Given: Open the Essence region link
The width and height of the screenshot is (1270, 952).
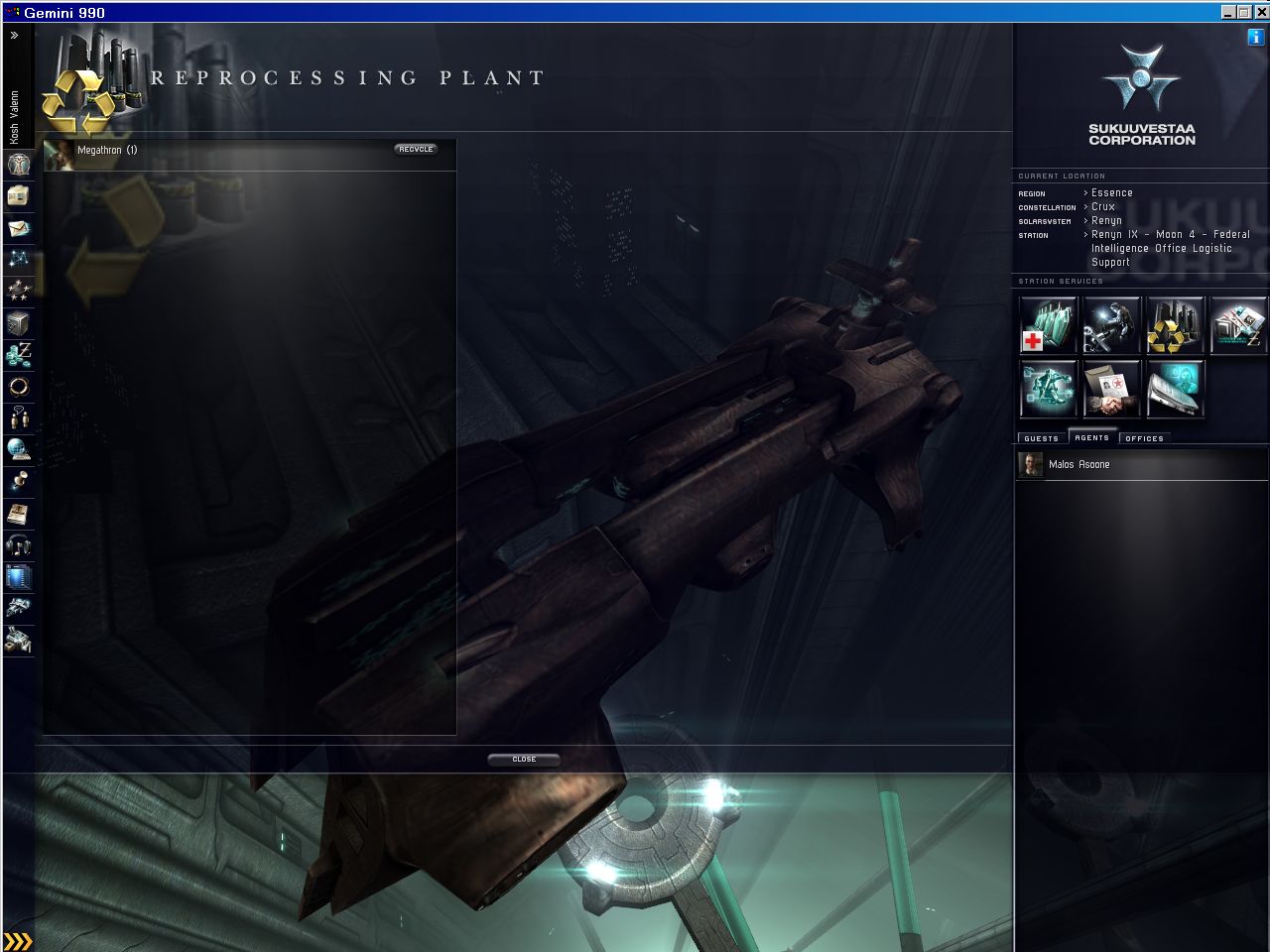Looking at the screenshot, I should (1111, 193).
